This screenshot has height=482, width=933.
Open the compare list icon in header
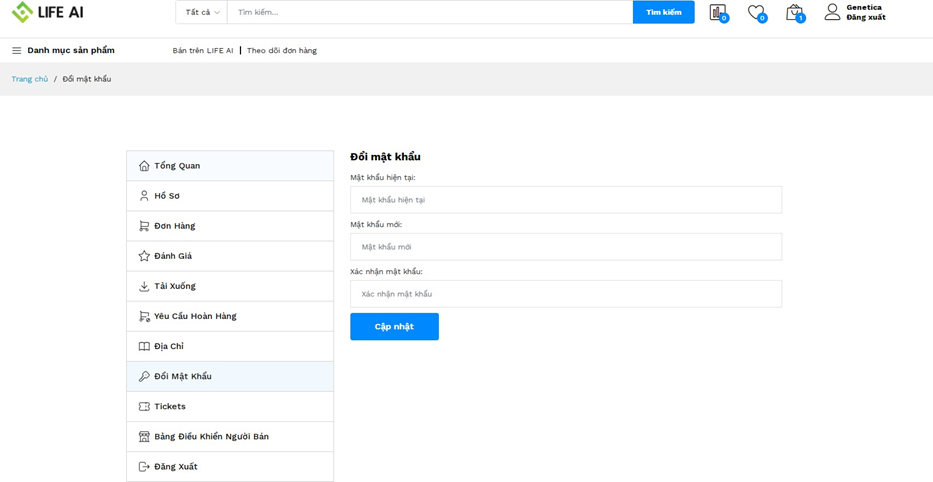[717, 12]
